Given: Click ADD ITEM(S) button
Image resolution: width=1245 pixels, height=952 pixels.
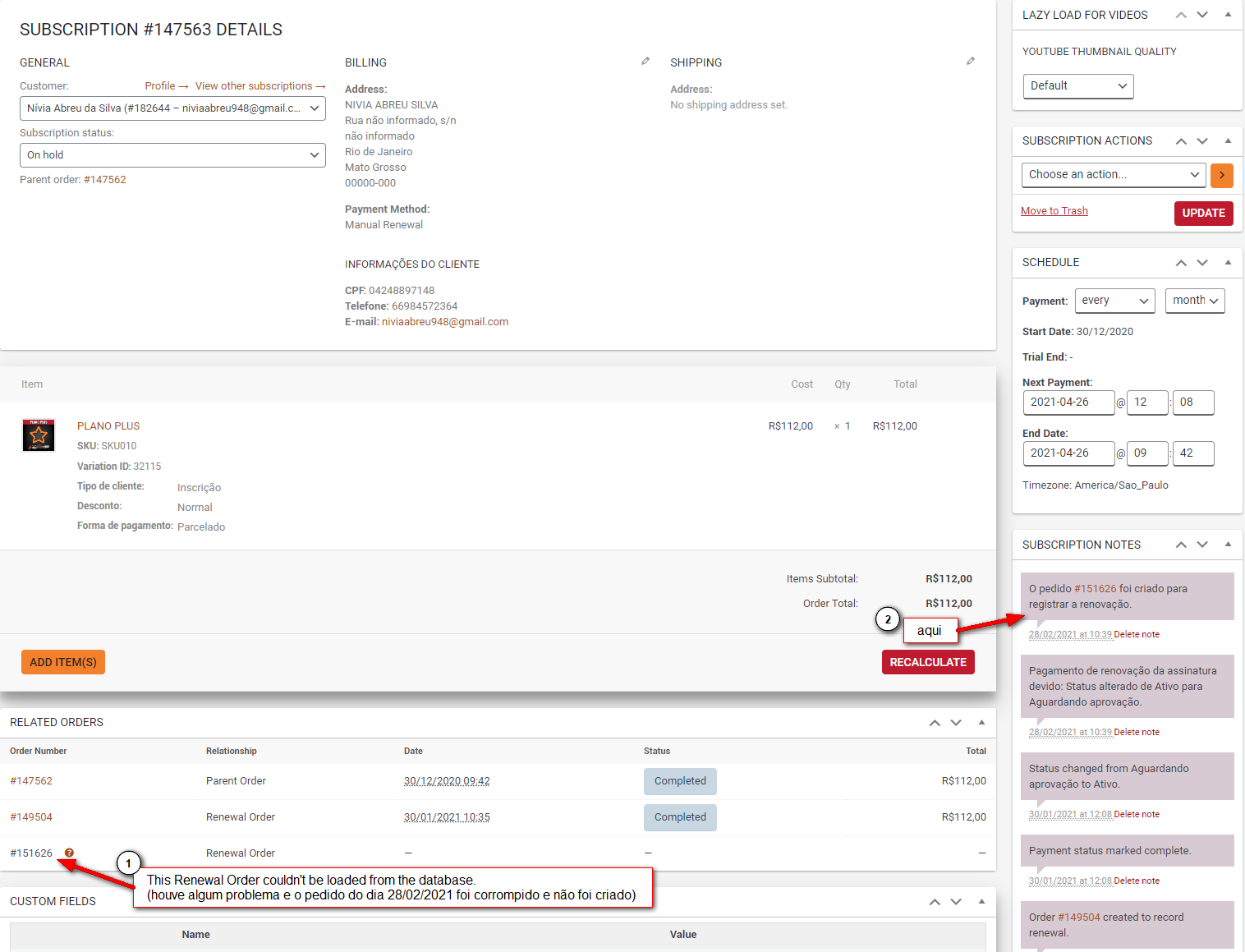Looking at the screenshot, I should (x=63, y=662).
